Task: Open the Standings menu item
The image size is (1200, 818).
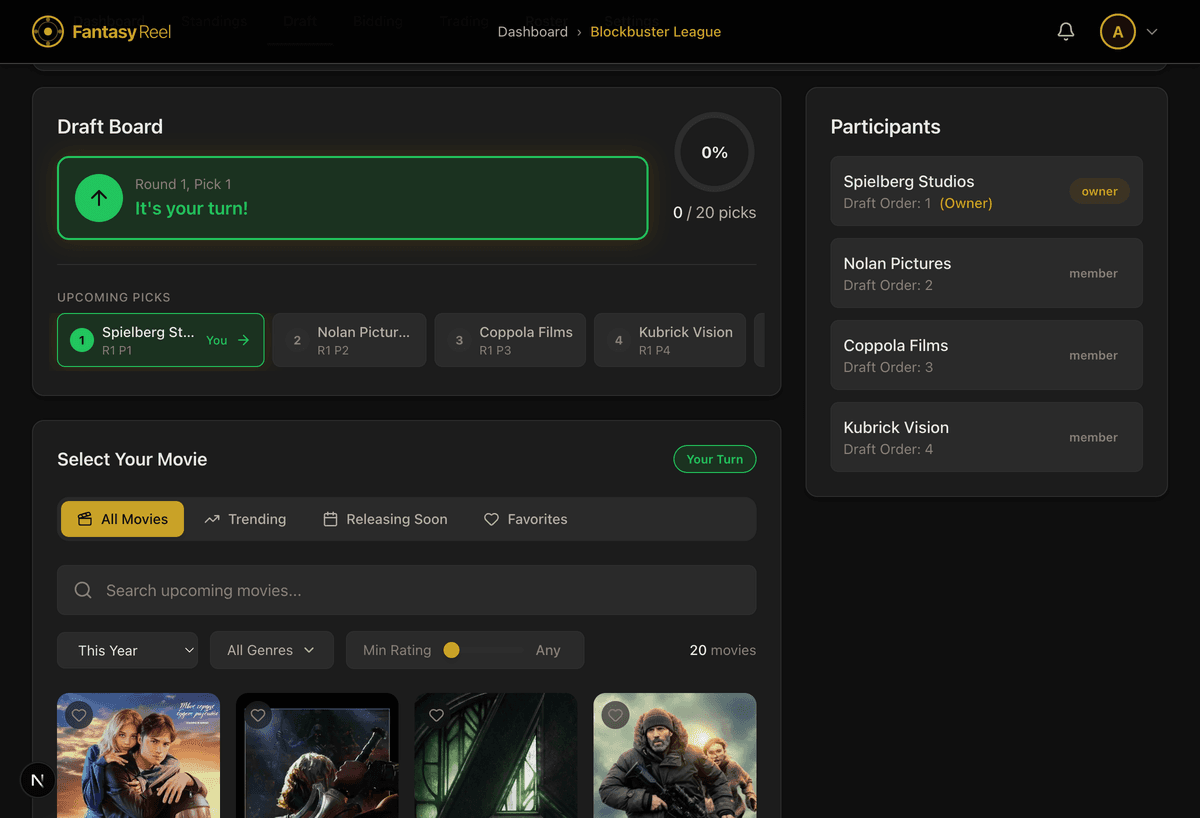Action: 214,20
